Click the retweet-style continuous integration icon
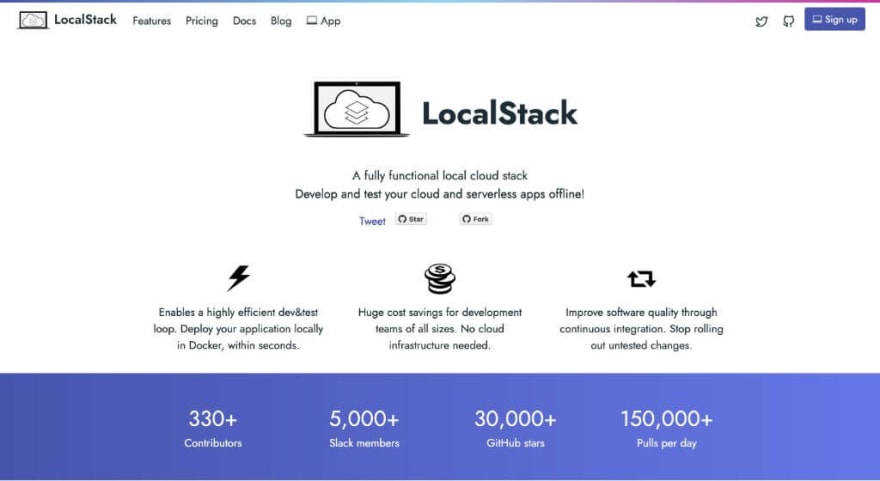The width and height of the screenshot is (880, 481). coord(641,278)
